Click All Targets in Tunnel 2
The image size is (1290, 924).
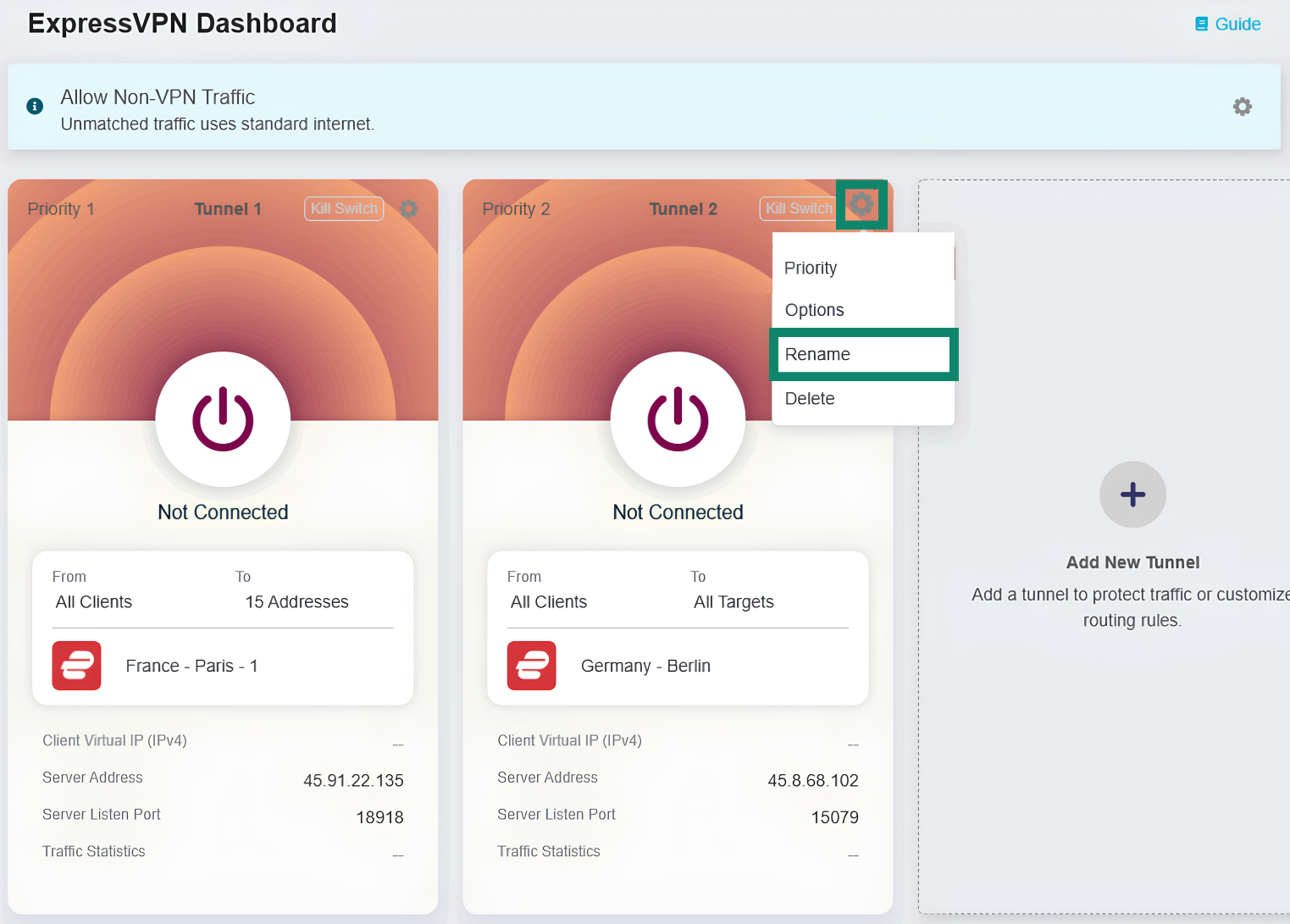[734, 602]
